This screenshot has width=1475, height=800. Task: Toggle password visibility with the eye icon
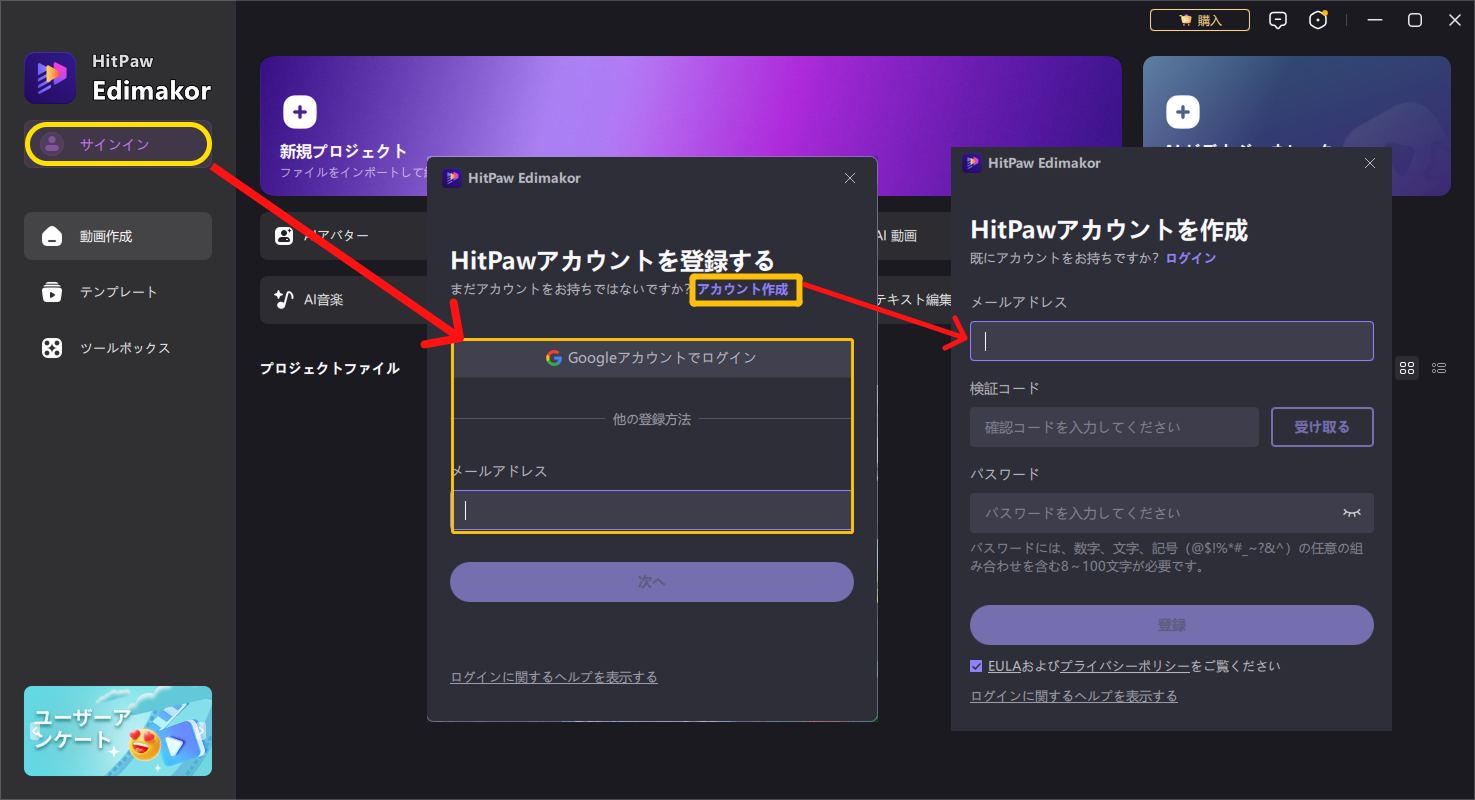click(1352, 512)
